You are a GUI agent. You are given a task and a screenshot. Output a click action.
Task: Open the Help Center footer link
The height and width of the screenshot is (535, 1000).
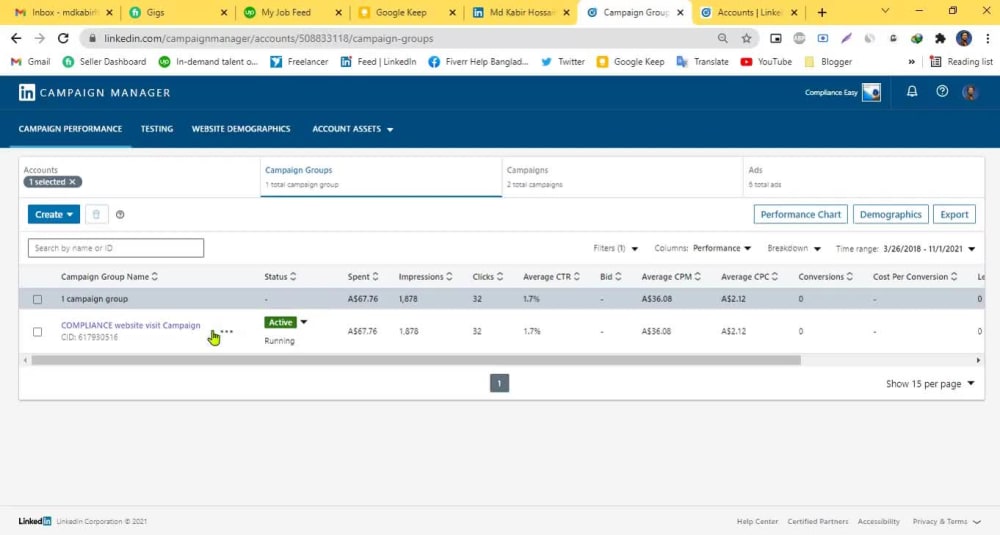(757, 522)
